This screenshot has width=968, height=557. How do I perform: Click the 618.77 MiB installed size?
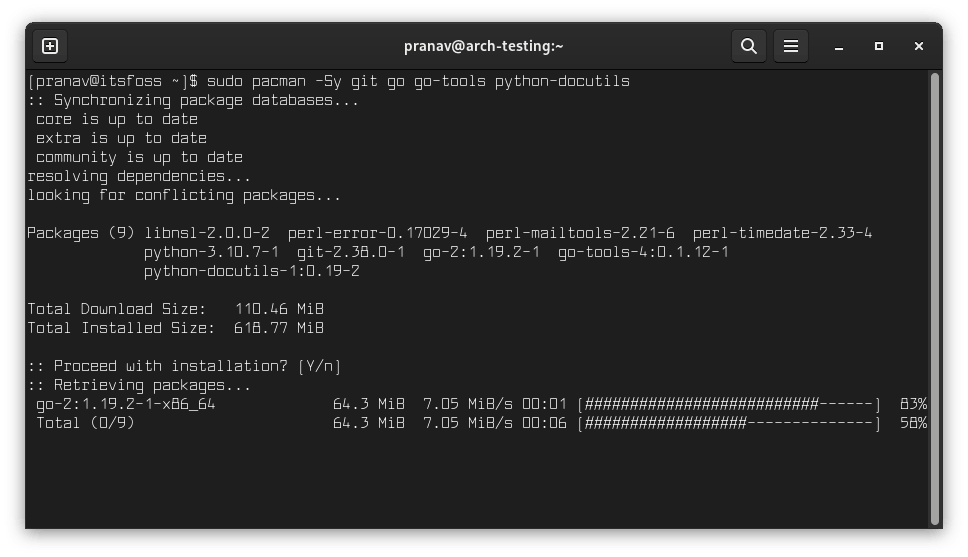(279, 328)
